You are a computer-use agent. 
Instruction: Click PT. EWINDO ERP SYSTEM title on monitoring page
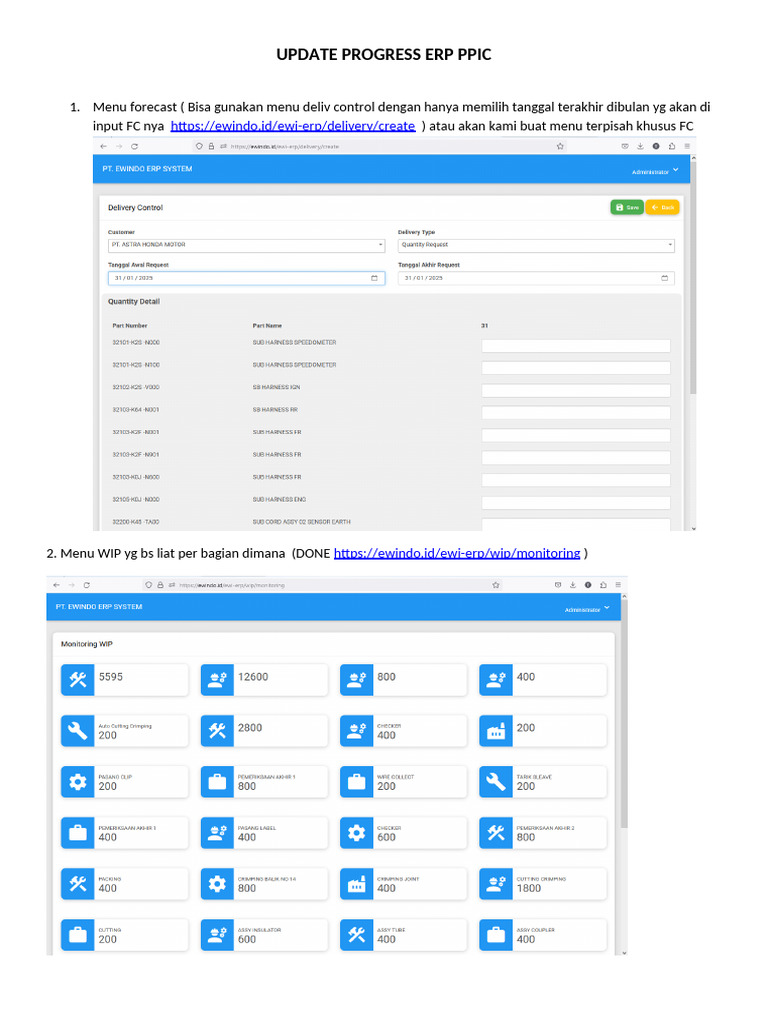tap(99, 607)
